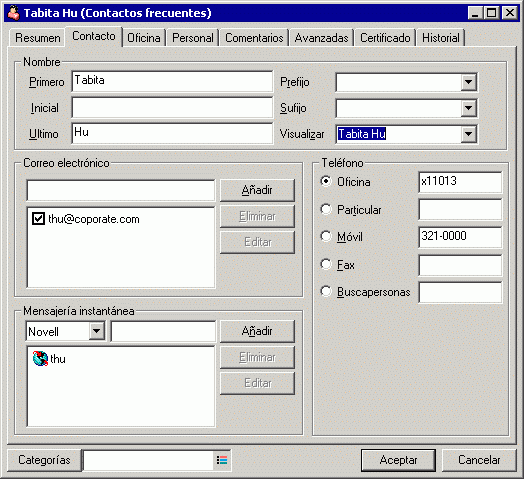Viewport: 524px width, 479px height.
Task: Click the new email address input field
Action: point(121,190)
